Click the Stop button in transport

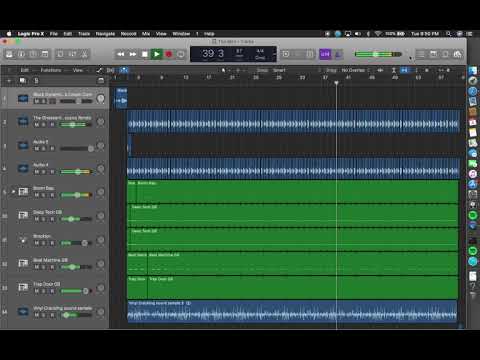tap(145, 54)
